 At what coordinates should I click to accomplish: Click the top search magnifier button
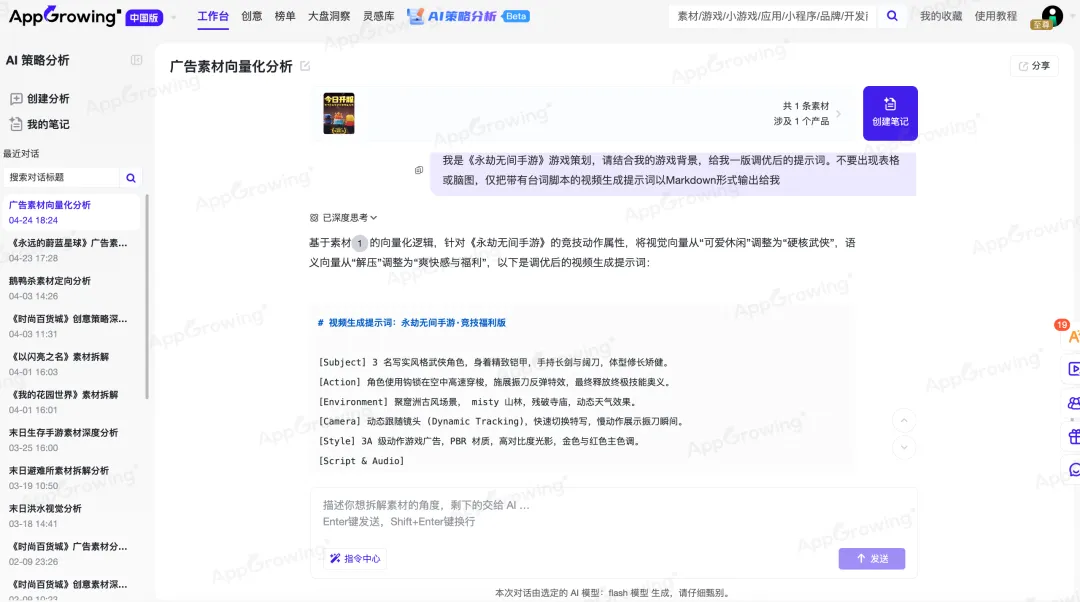click(892, 16)
